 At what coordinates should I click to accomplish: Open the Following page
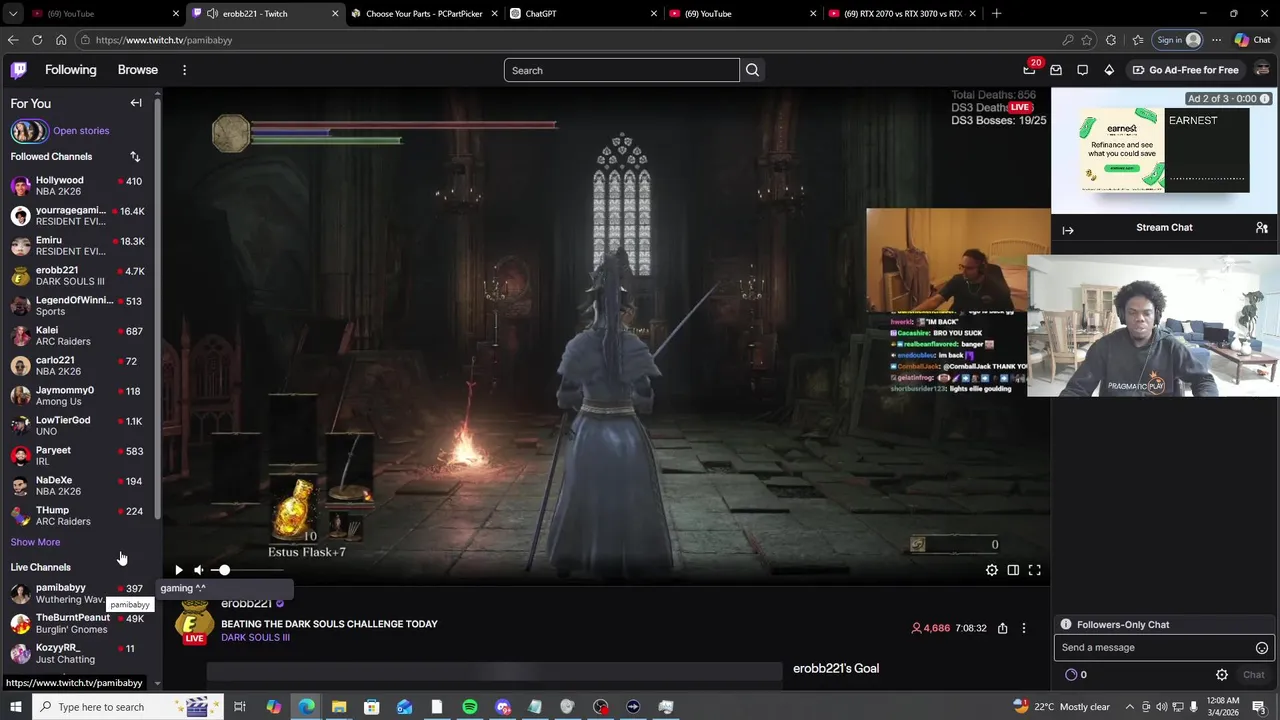pos(71,70)
